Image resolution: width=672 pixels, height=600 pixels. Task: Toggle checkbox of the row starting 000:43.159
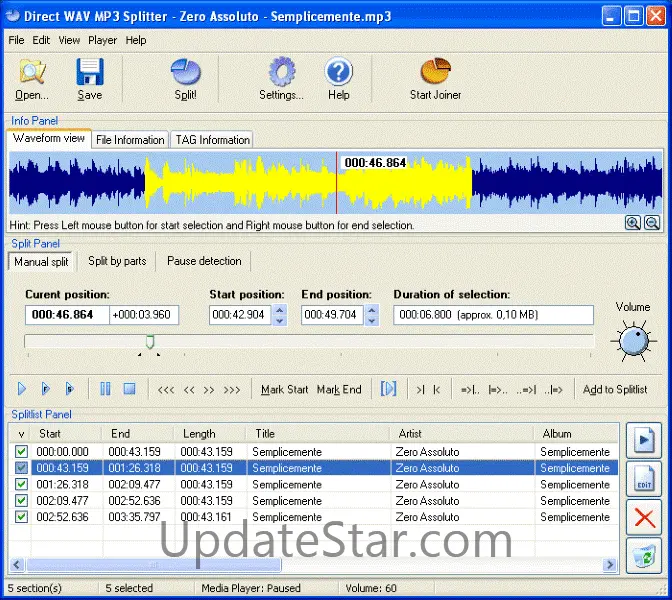21,468
